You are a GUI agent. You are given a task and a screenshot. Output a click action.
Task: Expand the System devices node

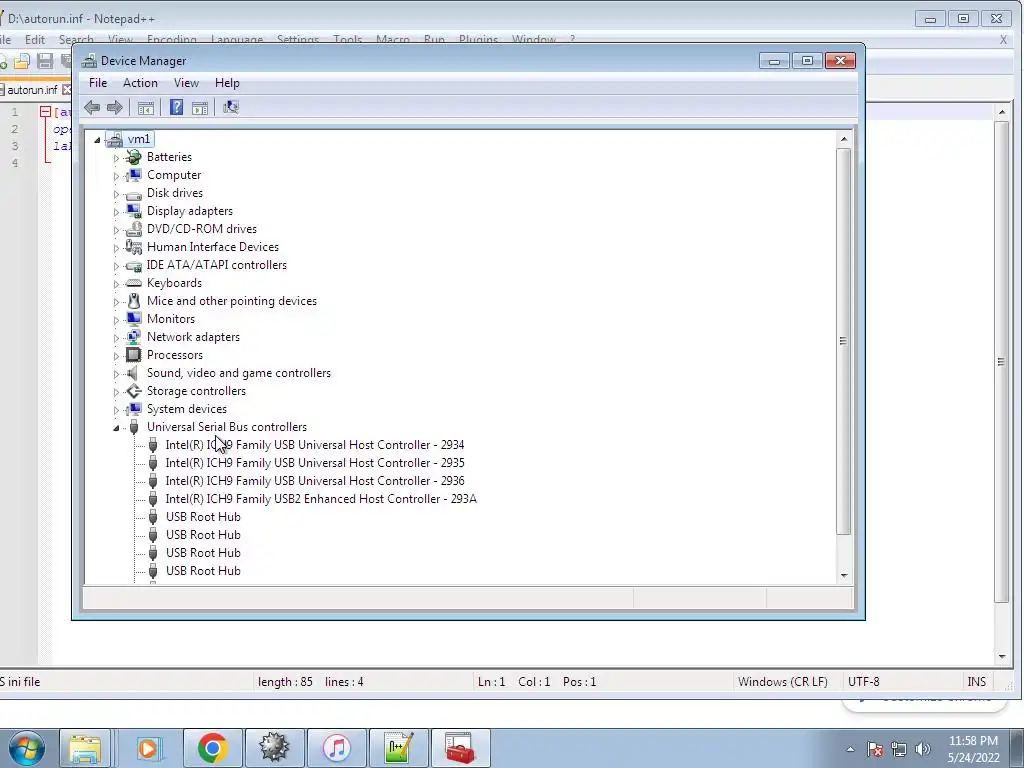(116, 409)
